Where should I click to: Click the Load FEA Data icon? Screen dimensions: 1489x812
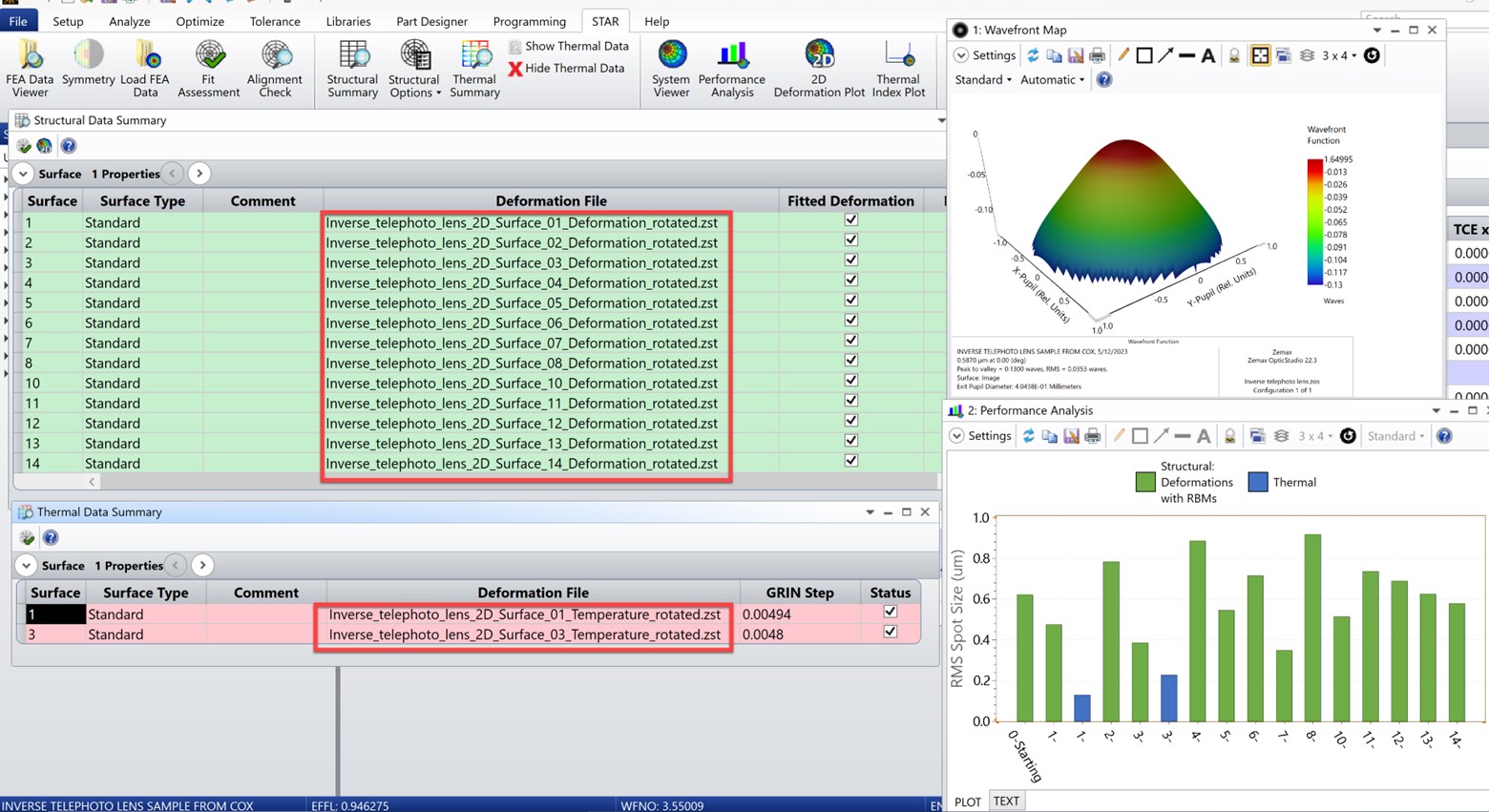tap(145, 69)
